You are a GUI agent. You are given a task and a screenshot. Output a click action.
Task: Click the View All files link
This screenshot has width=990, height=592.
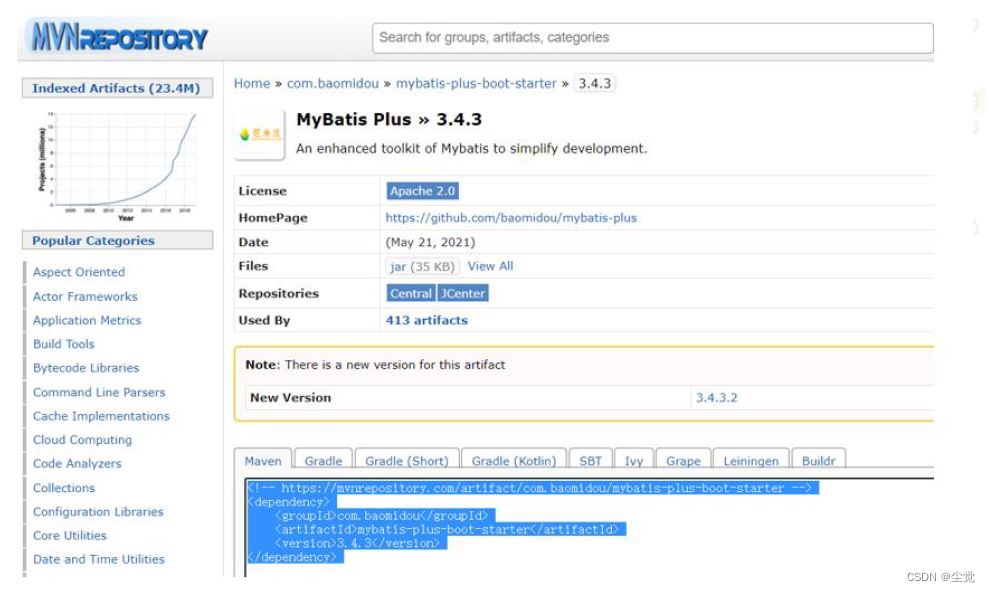(x=491, y=266)
